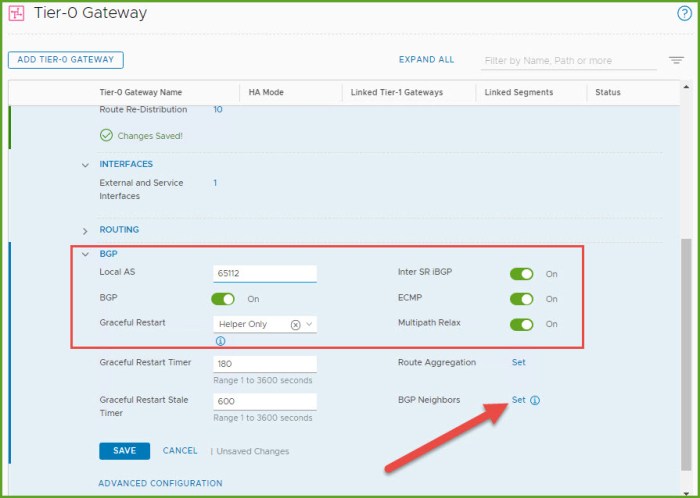The height and width of the screenshot is (498, 700).
Task: Click Expand All link
Action: (426, 60)
